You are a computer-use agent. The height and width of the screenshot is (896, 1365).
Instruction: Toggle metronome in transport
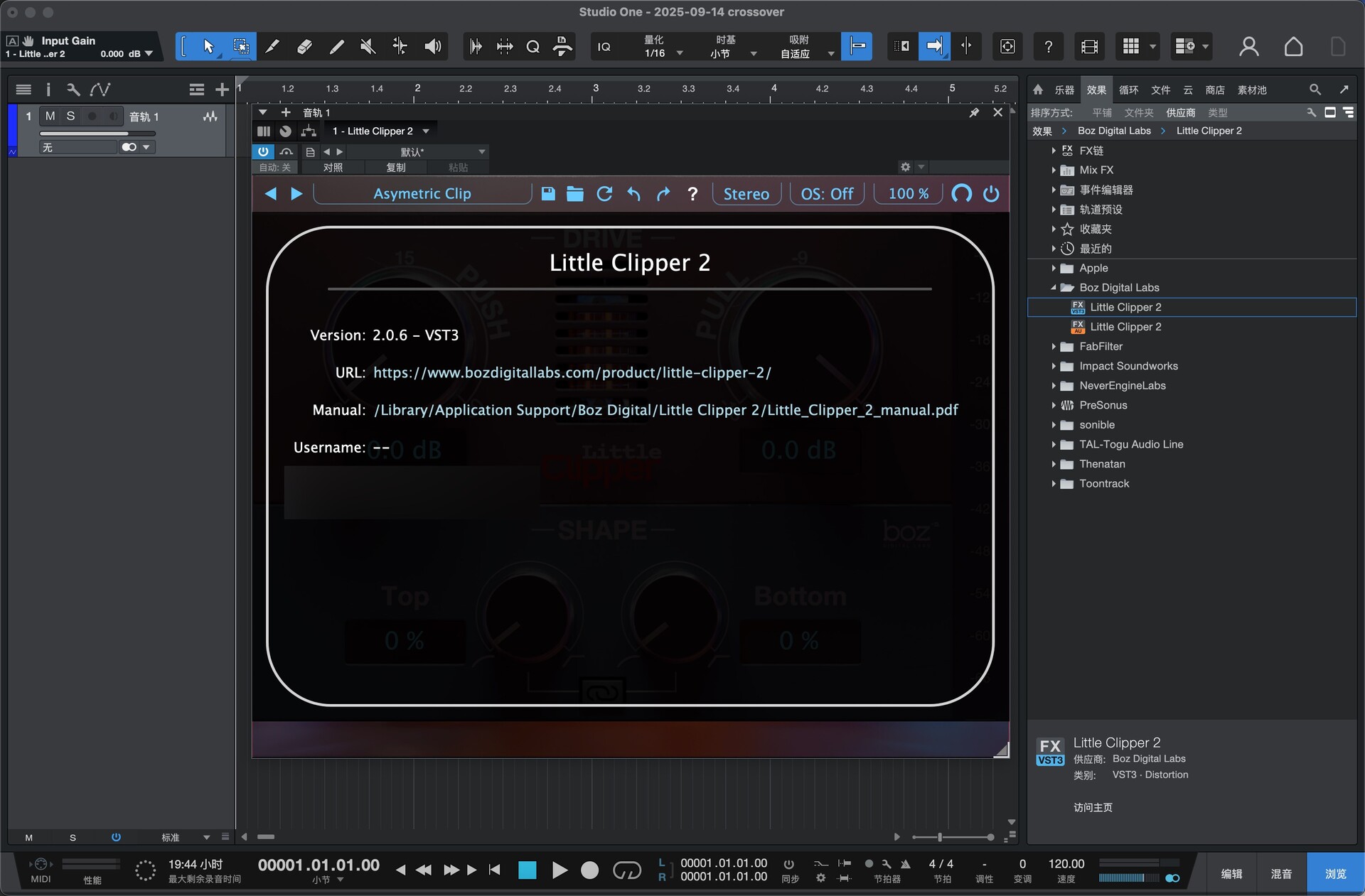906,864
